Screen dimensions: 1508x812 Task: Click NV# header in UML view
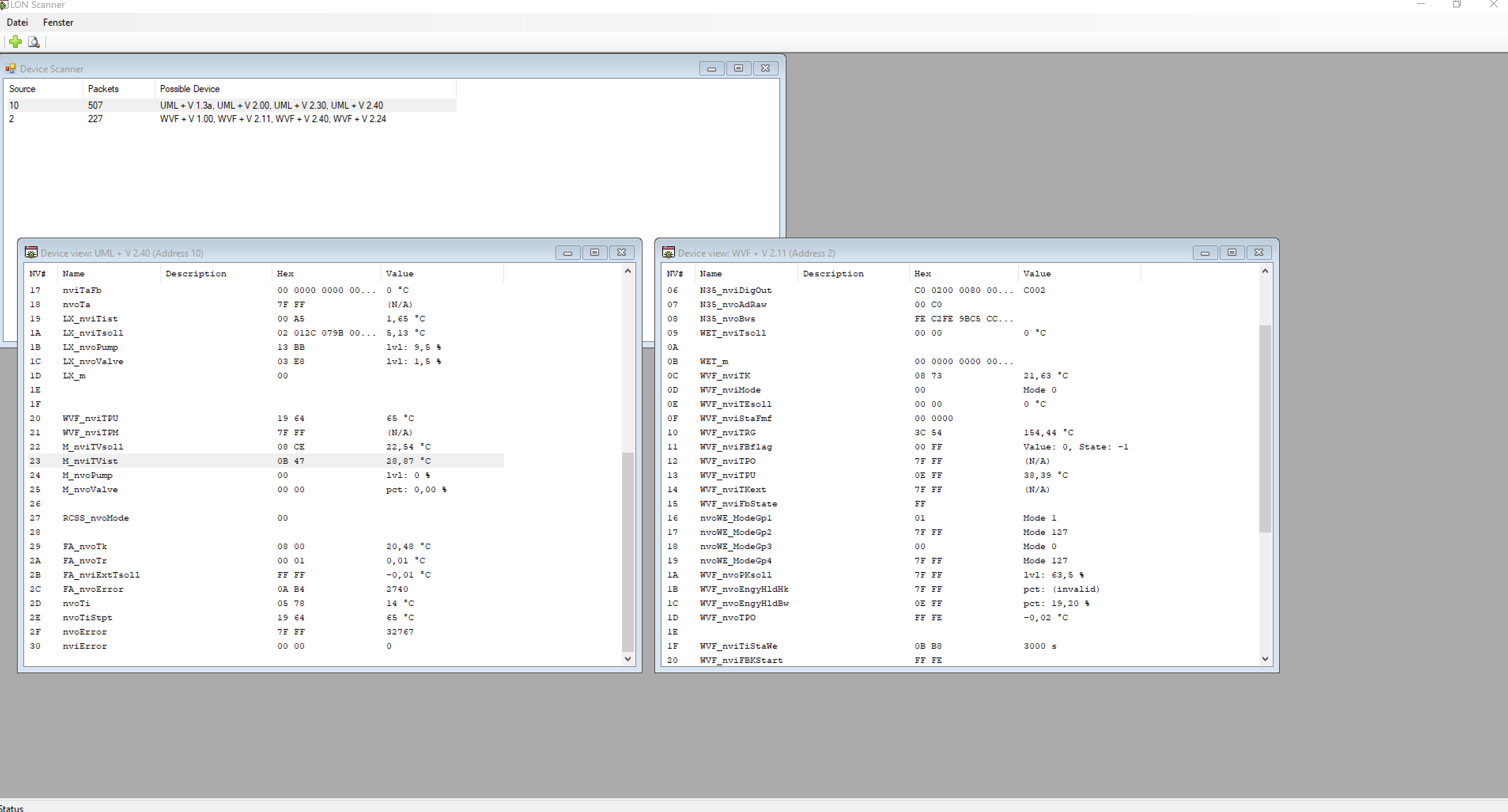[x=42, y=274]
